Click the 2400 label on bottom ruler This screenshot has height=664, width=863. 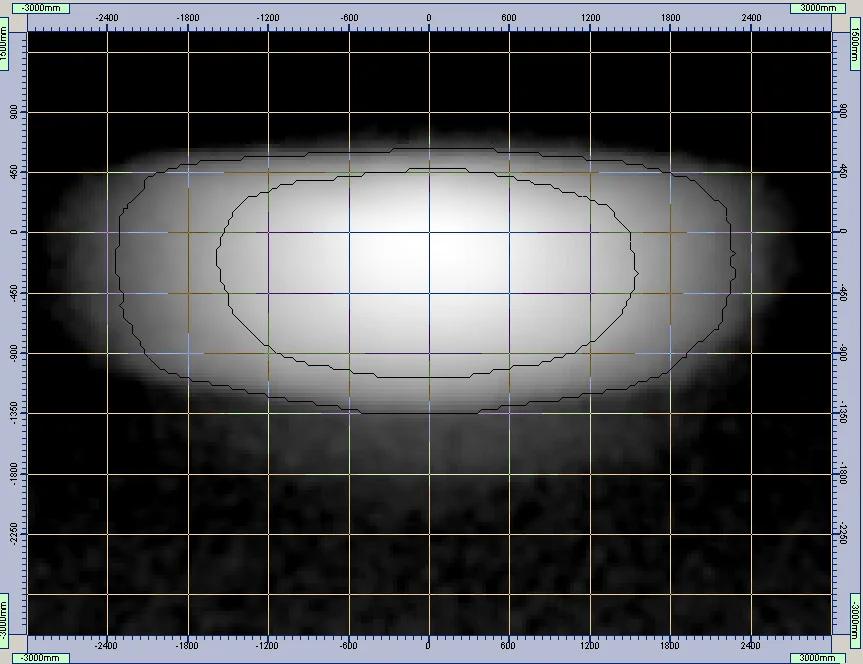click(x=752, y=646)
